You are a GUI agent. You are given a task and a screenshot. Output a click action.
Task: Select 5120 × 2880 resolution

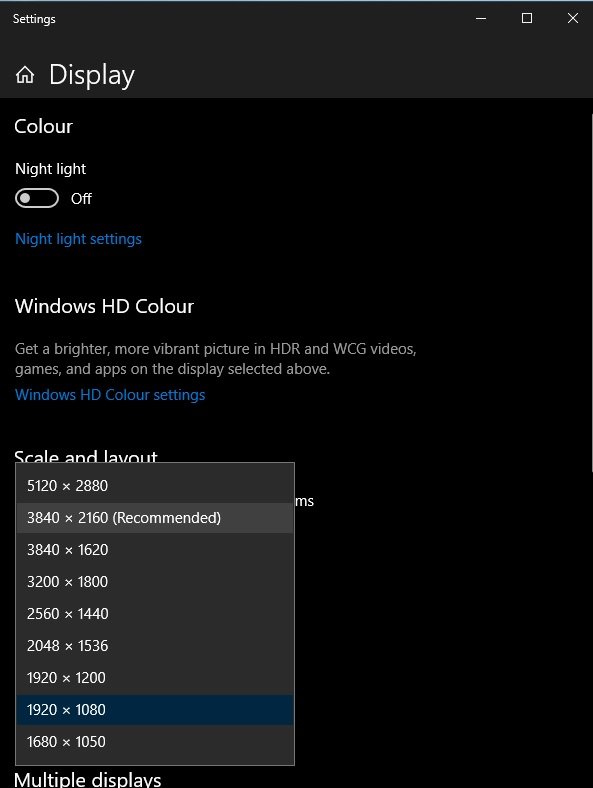[155, 486]
